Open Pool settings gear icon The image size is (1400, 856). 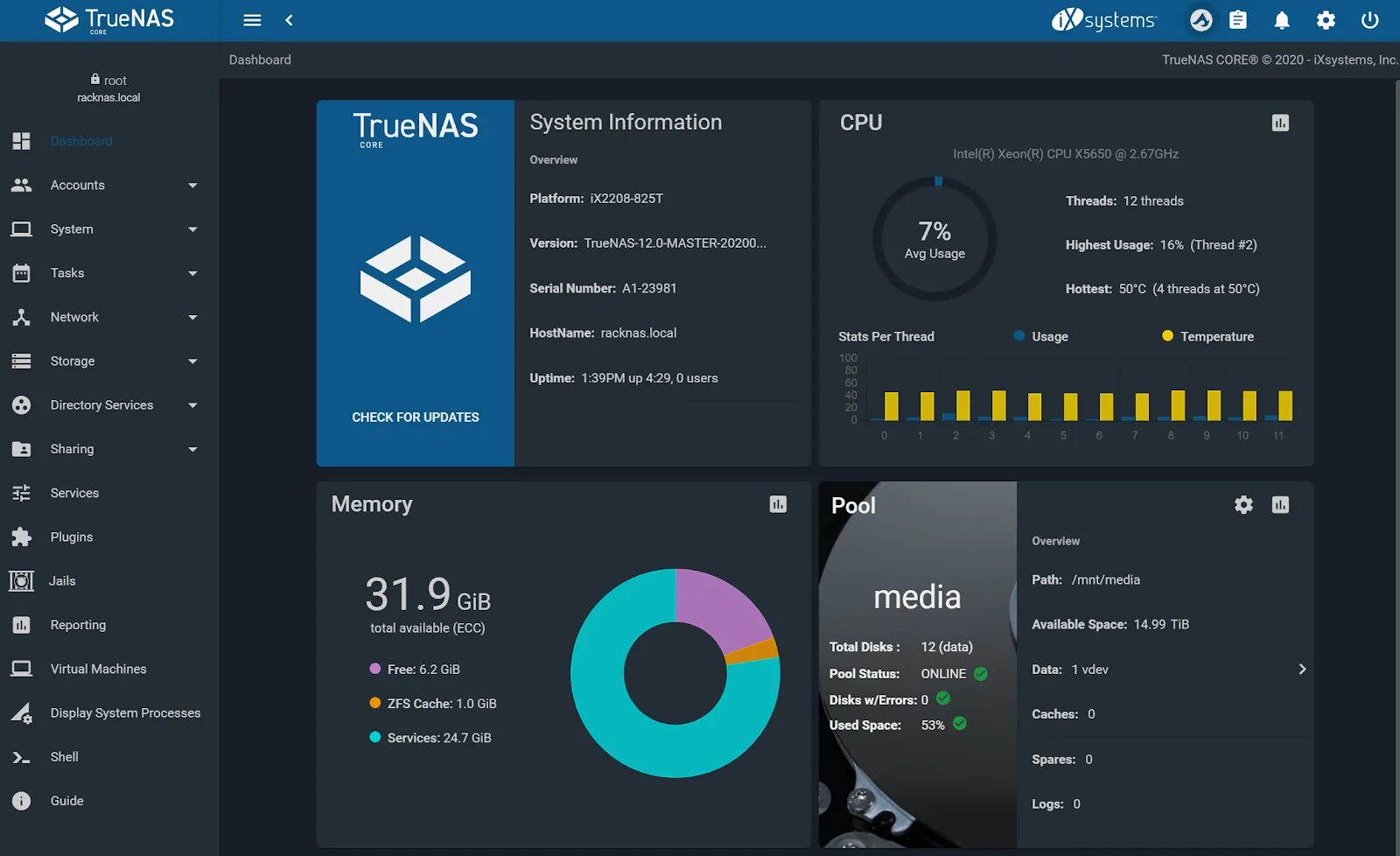(1243, 505)
